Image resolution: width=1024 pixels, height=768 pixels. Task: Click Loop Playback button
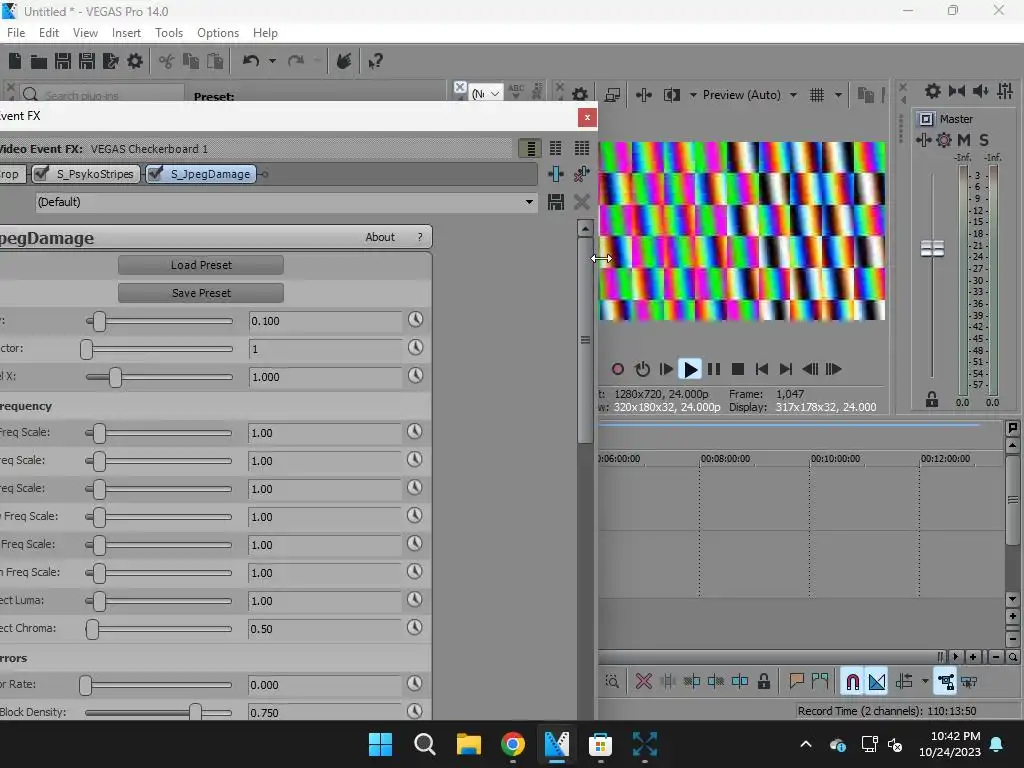pos(642,370)
